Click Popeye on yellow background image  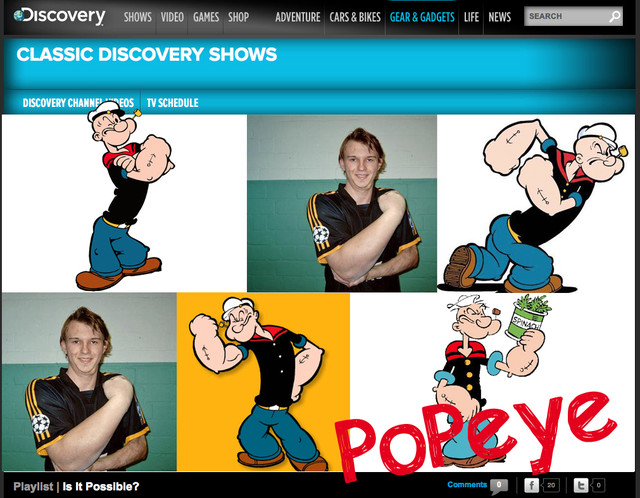click(263, 382)
